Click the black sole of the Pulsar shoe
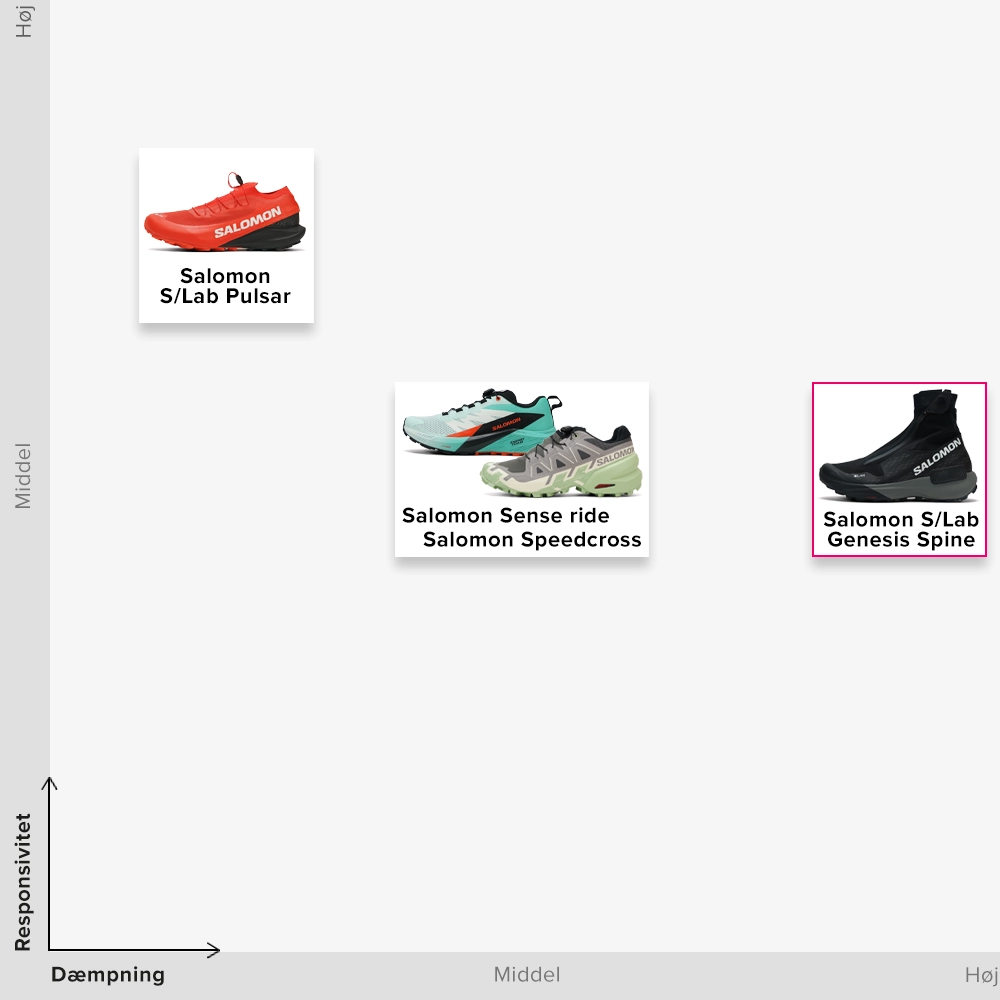Image resolution: width=1000 pixels, height=1000 pixels. 285,235
